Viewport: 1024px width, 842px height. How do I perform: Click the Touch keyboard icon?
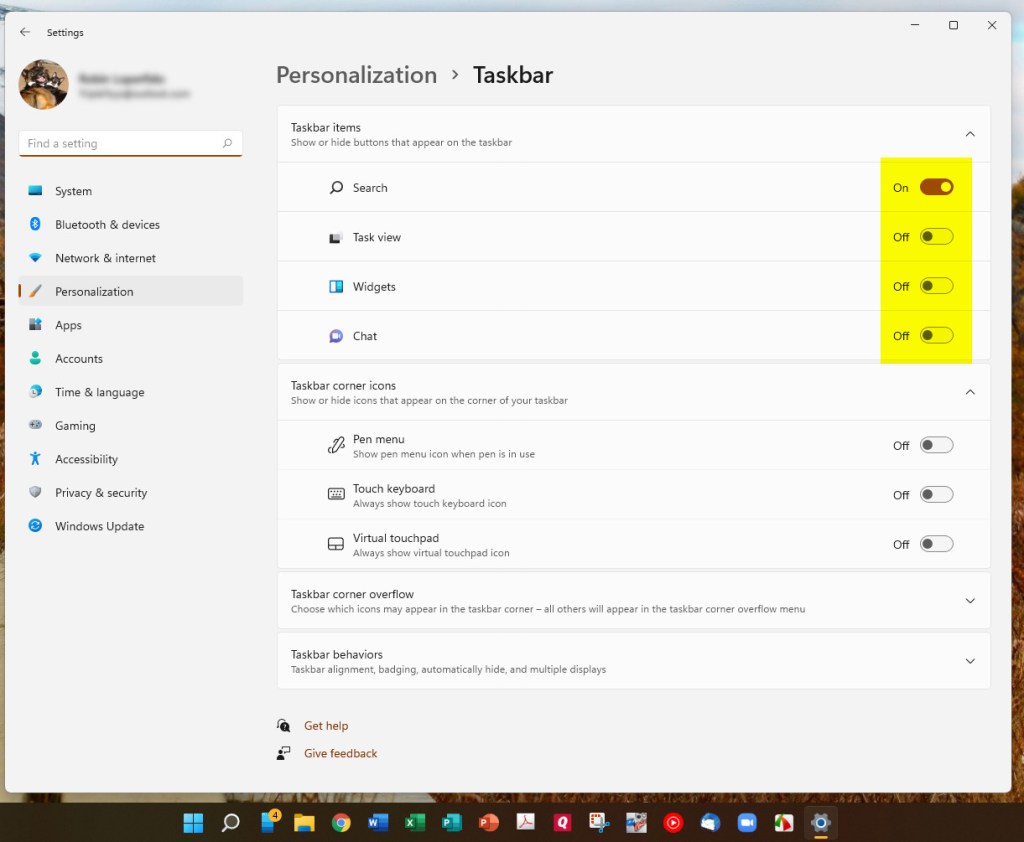(336, 495)
